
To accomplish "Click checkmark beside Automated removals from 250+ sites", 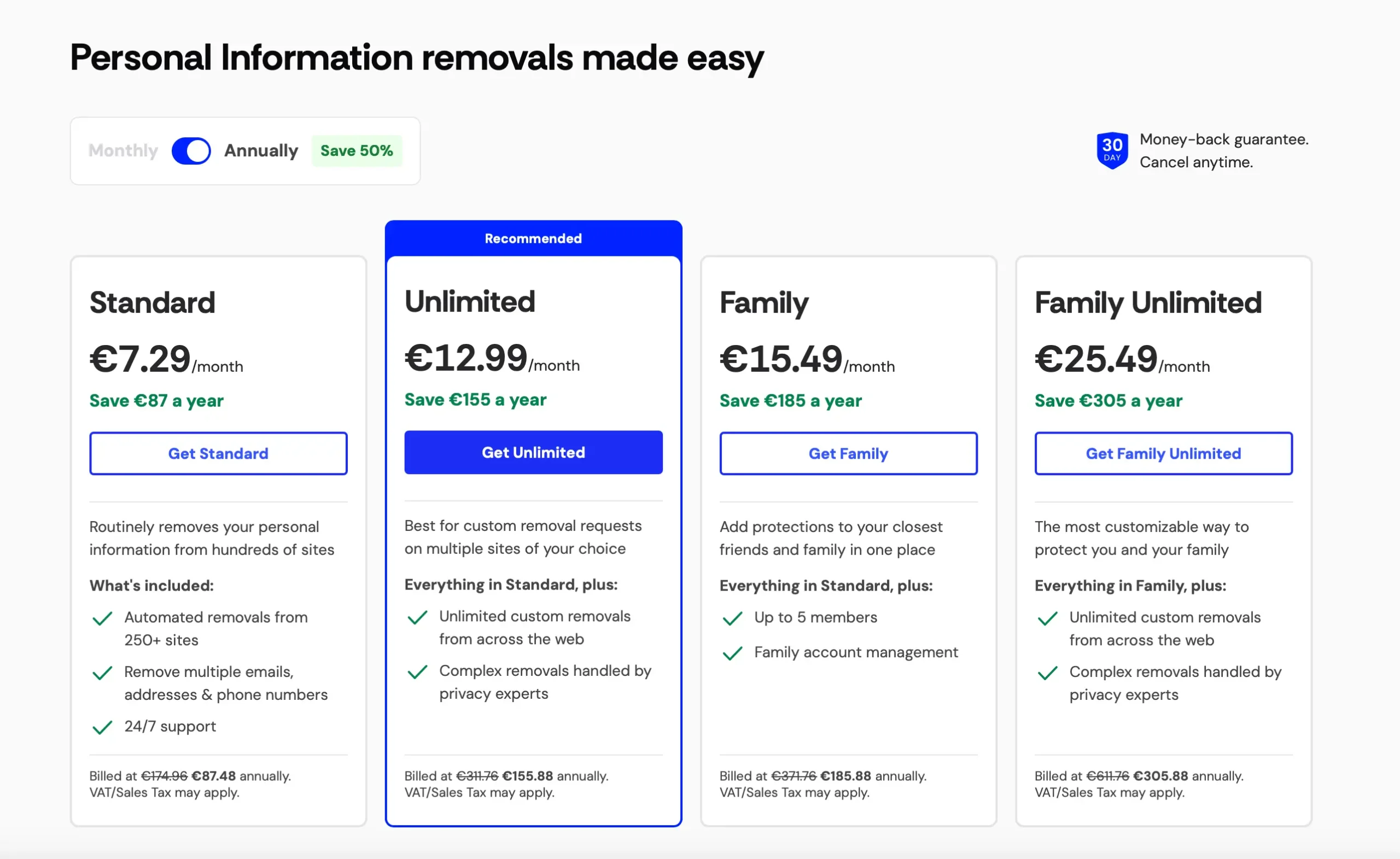I will click(x=102, y=618).
